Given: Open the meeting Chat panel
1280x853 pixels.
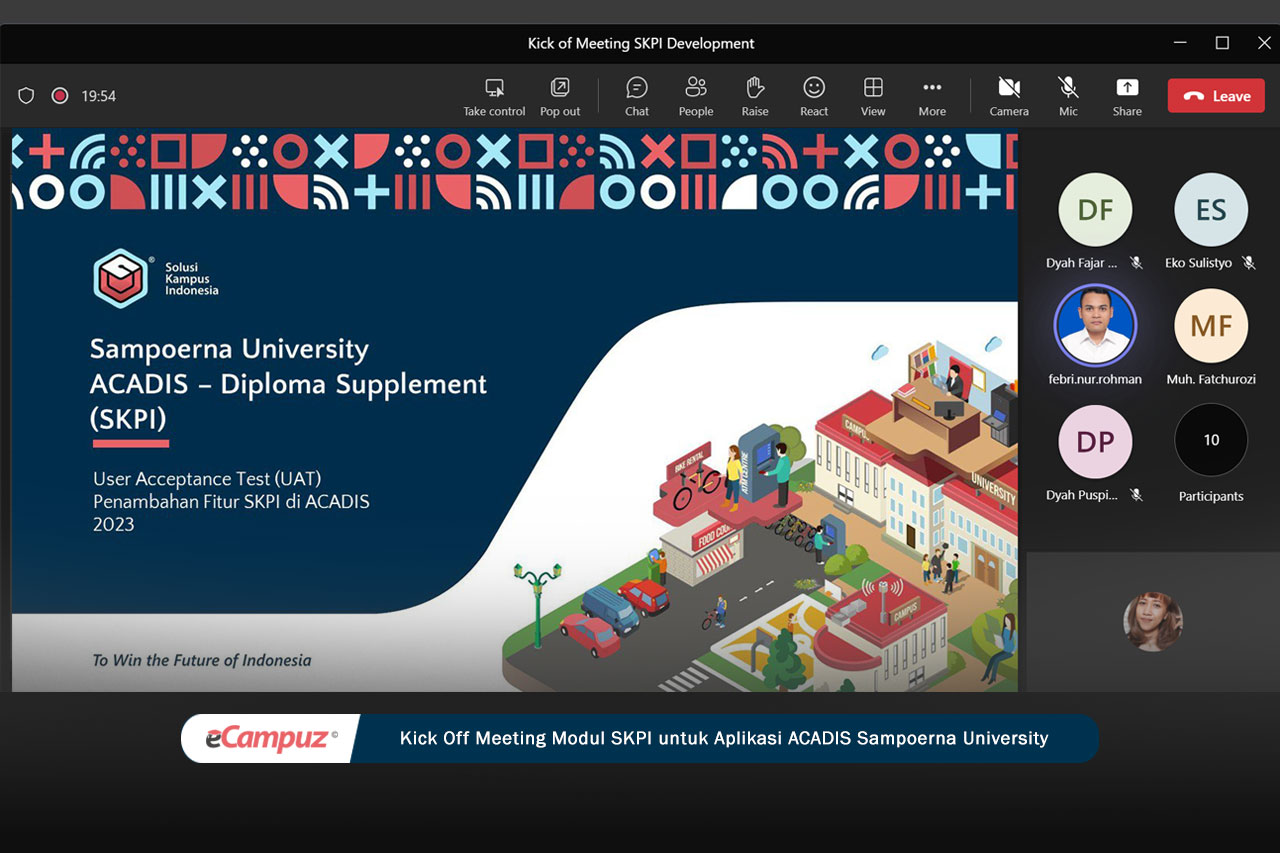Looking at the screenshot, I should [637, 97].
